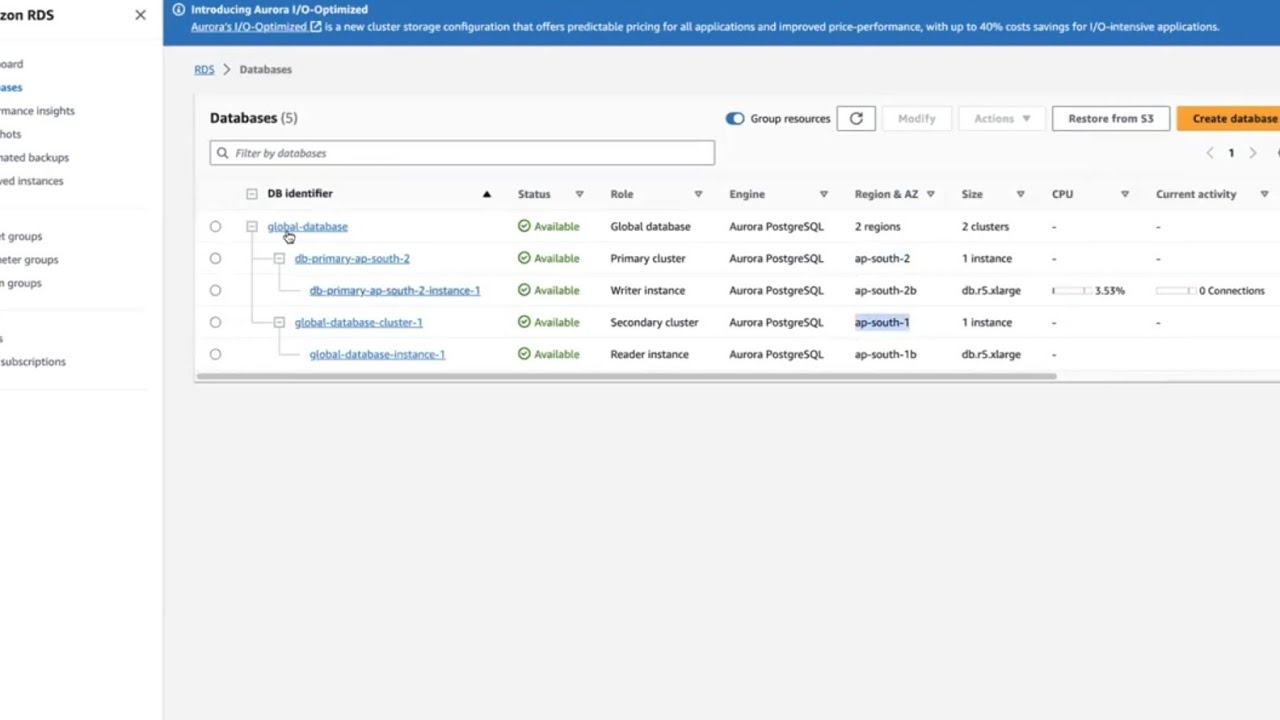Select the radio button for global-database-instance-1
1280x720 pixels.
[x=215, y=354]
